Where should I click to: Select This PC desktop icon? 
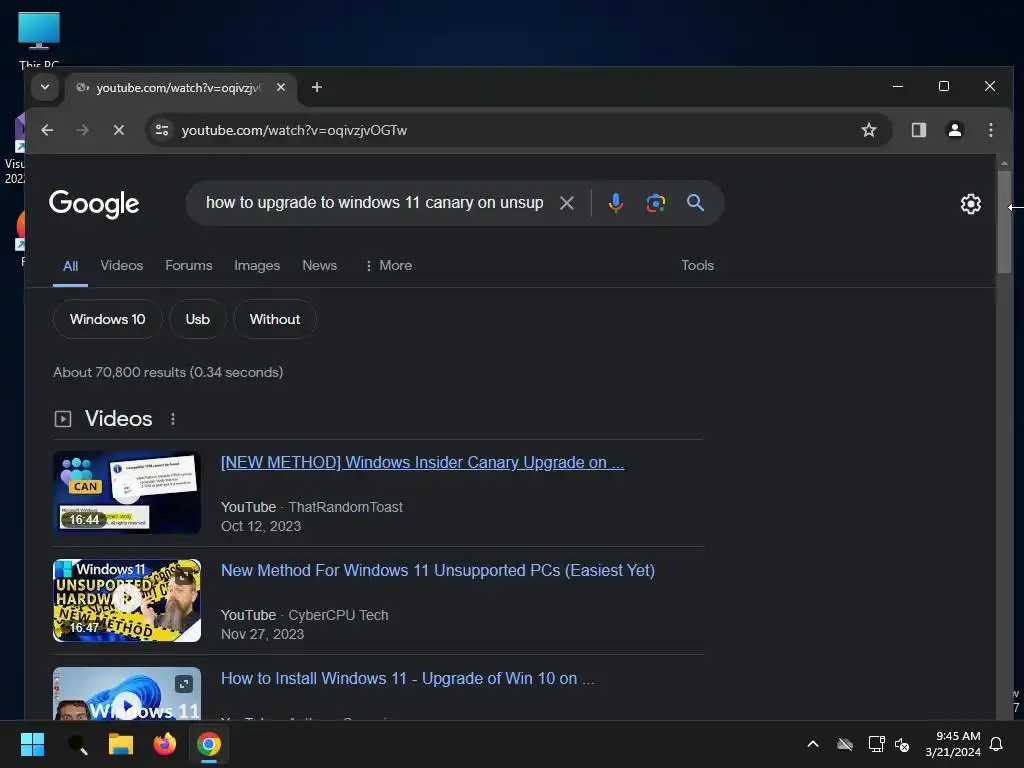39,39
